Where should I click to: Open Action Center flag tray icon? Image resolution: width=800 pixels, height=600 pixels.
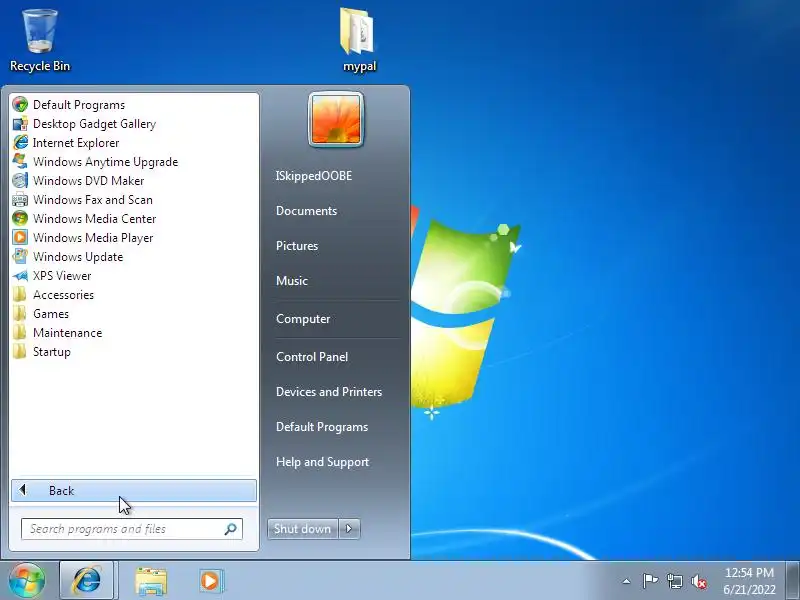650,581
